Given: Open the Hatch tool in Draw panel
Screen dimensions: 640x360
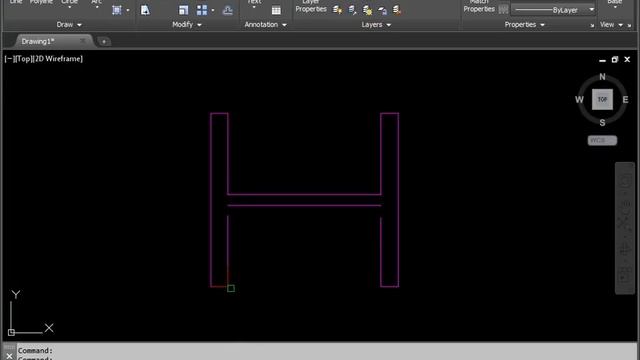Looking at the screenshot, I should click(x=117, y=10).
